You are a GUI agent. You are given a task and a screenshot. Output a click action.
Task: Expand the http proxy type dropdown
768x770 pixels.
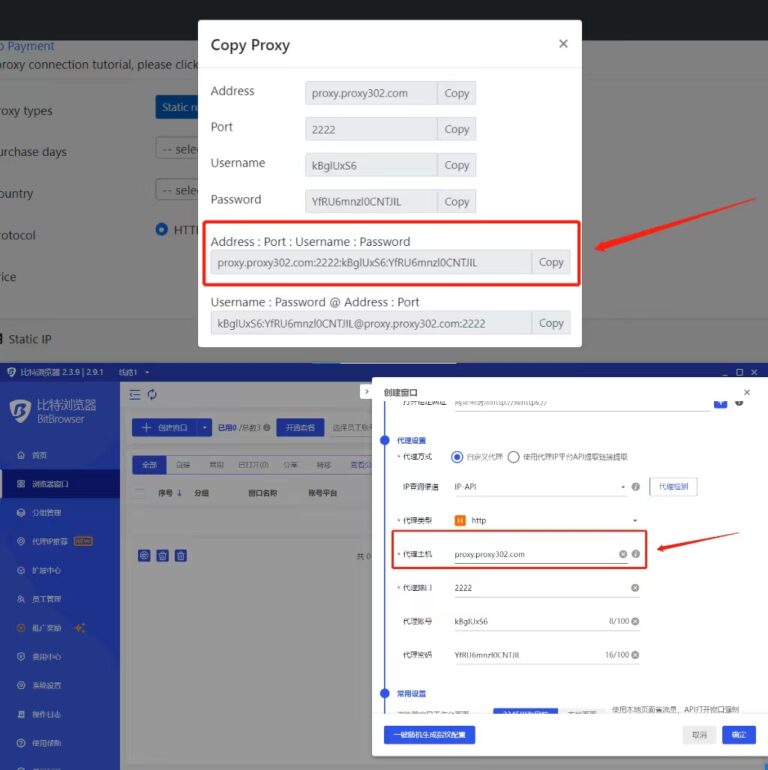545,520
